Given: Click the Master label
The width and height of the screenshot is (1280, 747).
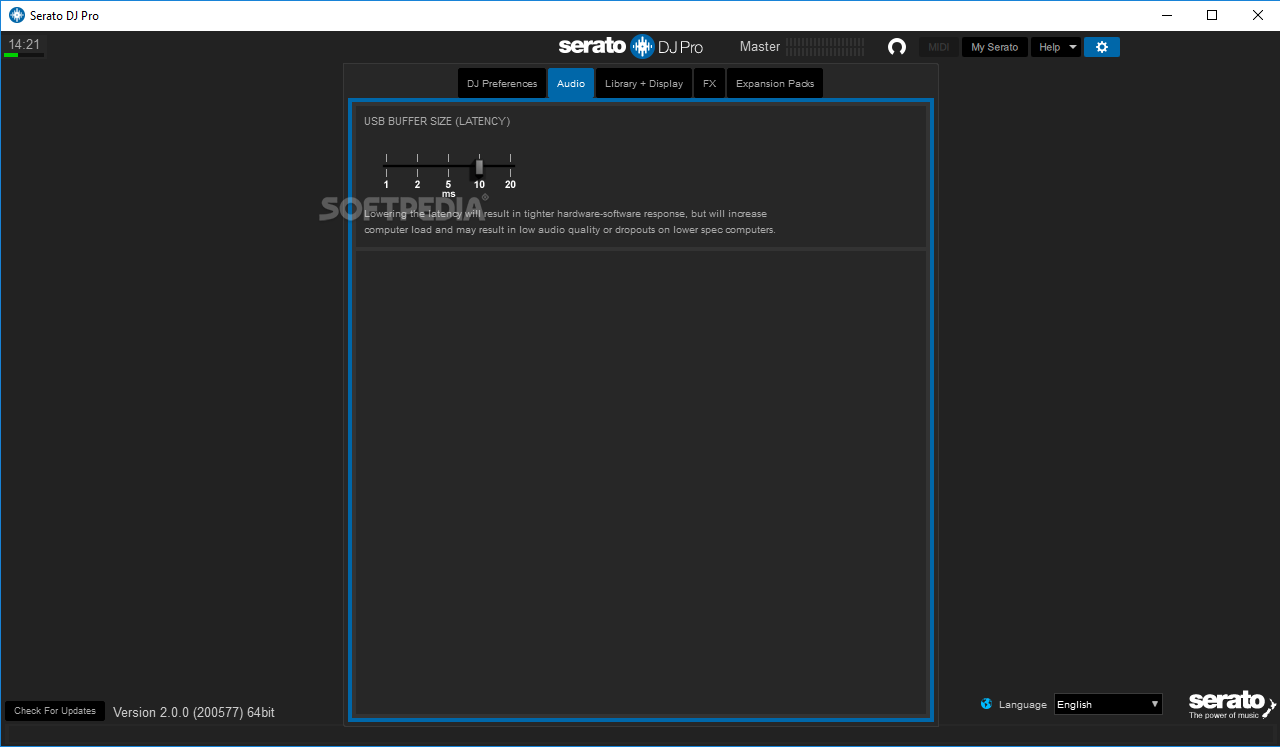Looking at the screenshot, I should [x=760, y=46].
